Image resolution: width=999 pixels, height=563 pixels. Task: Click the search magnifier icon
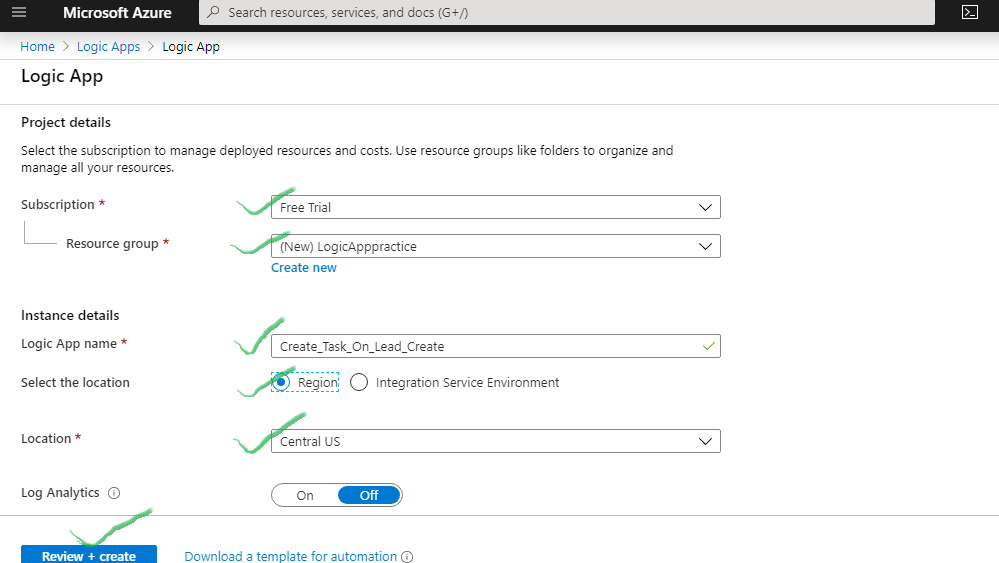213,12
